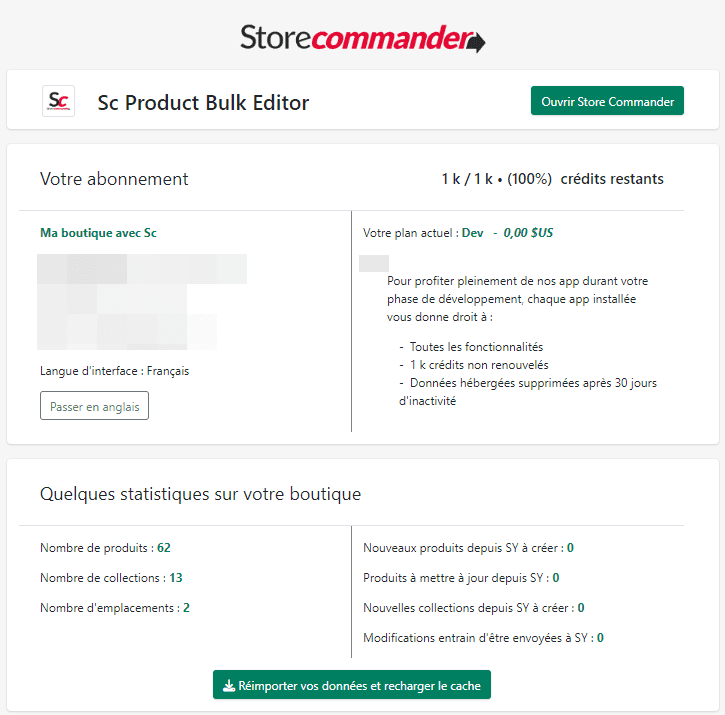The height and width of the screenshot is (715, 725).
Task: Click Nouveaux produits depuis SY à créer value
Action: [x=570, y=548]
